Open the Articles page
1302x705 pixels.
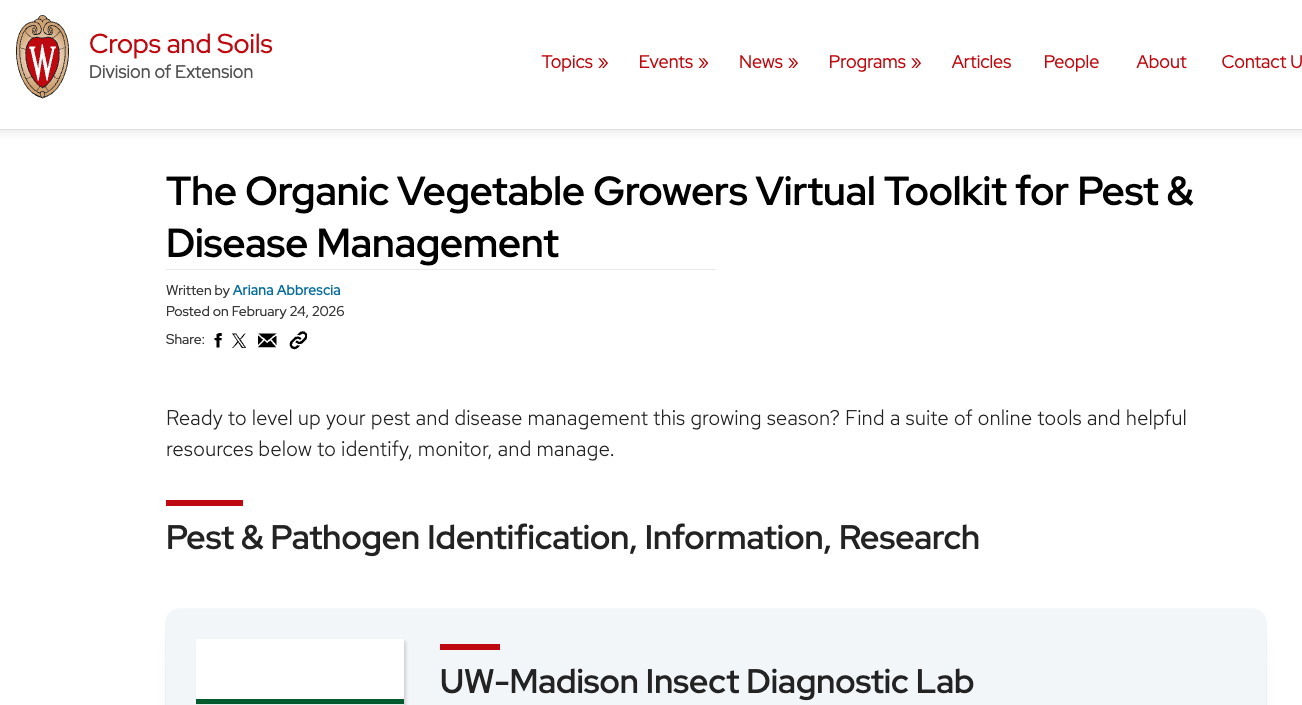tap(981, 62)
